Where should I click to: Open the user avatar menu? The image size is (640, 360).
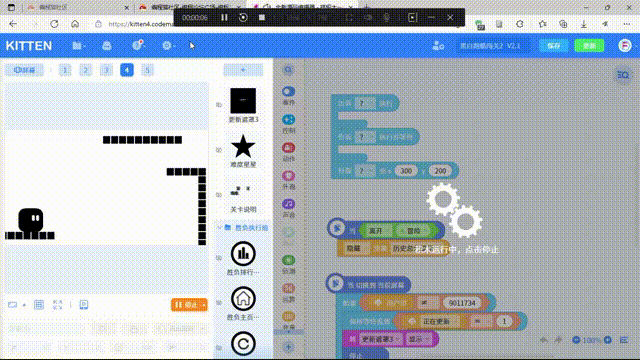[x=624, y=46]
